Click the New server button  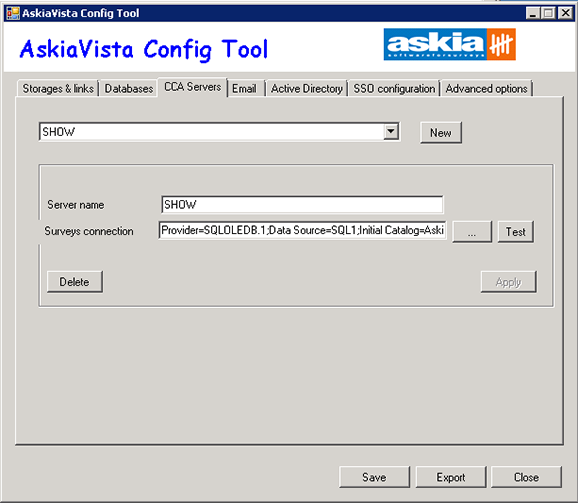[441, 133]
